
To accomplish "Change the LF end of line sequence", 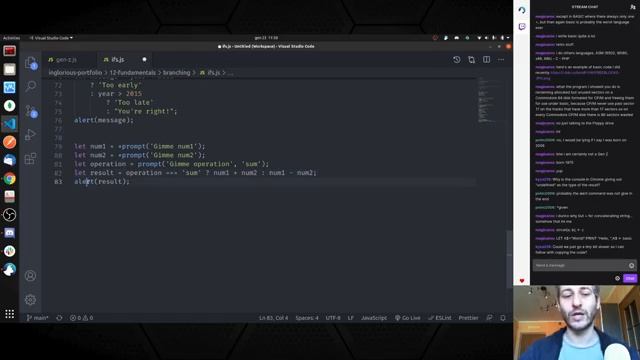I will click(351, 318).
